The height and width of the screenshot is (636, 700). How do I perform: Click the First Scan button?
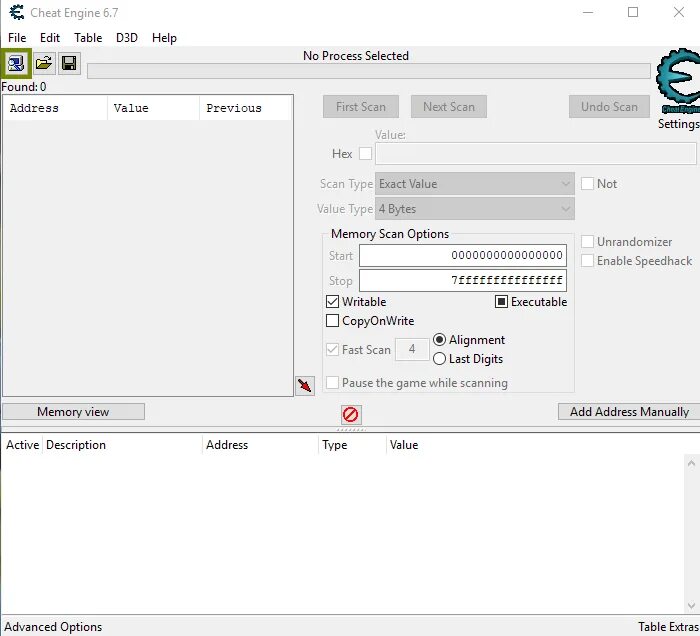[x=361, y=107]
